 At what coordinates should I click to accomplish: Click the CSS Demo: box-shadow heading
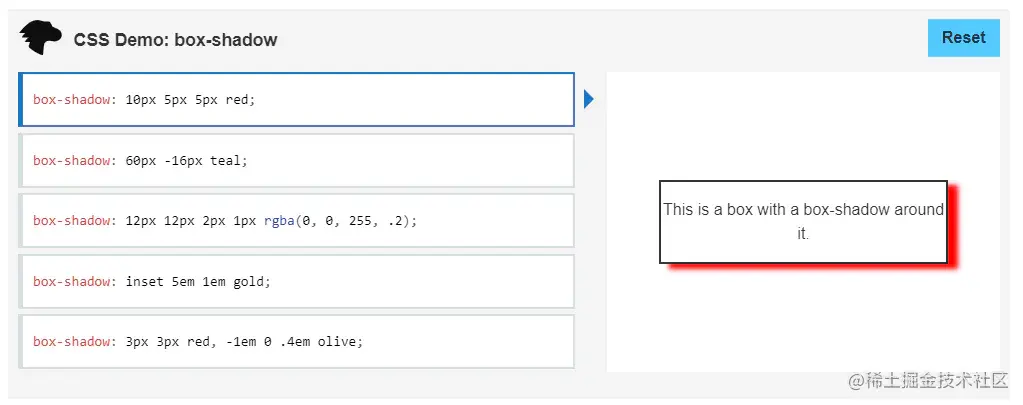(175, 40)
